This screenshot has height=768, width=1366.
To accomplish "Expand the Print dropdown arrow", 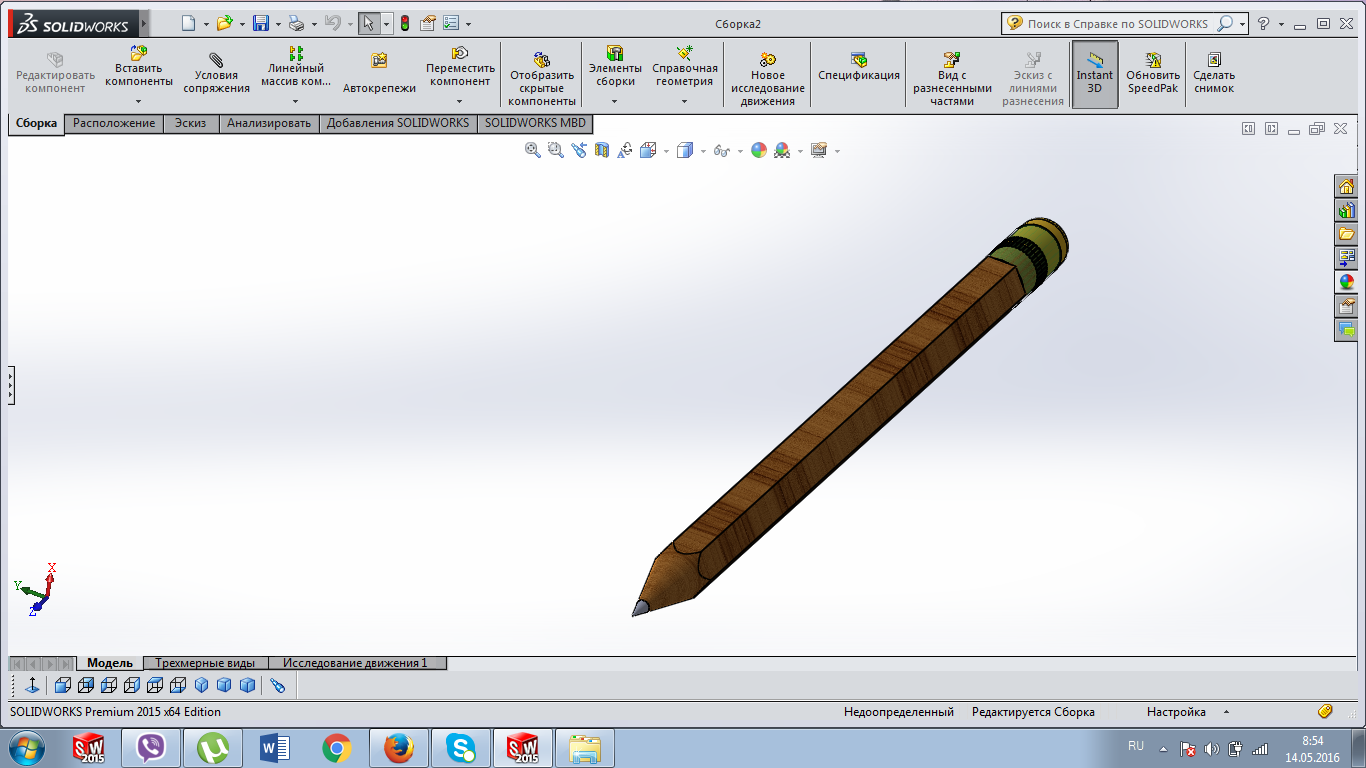I will point(314,24).
